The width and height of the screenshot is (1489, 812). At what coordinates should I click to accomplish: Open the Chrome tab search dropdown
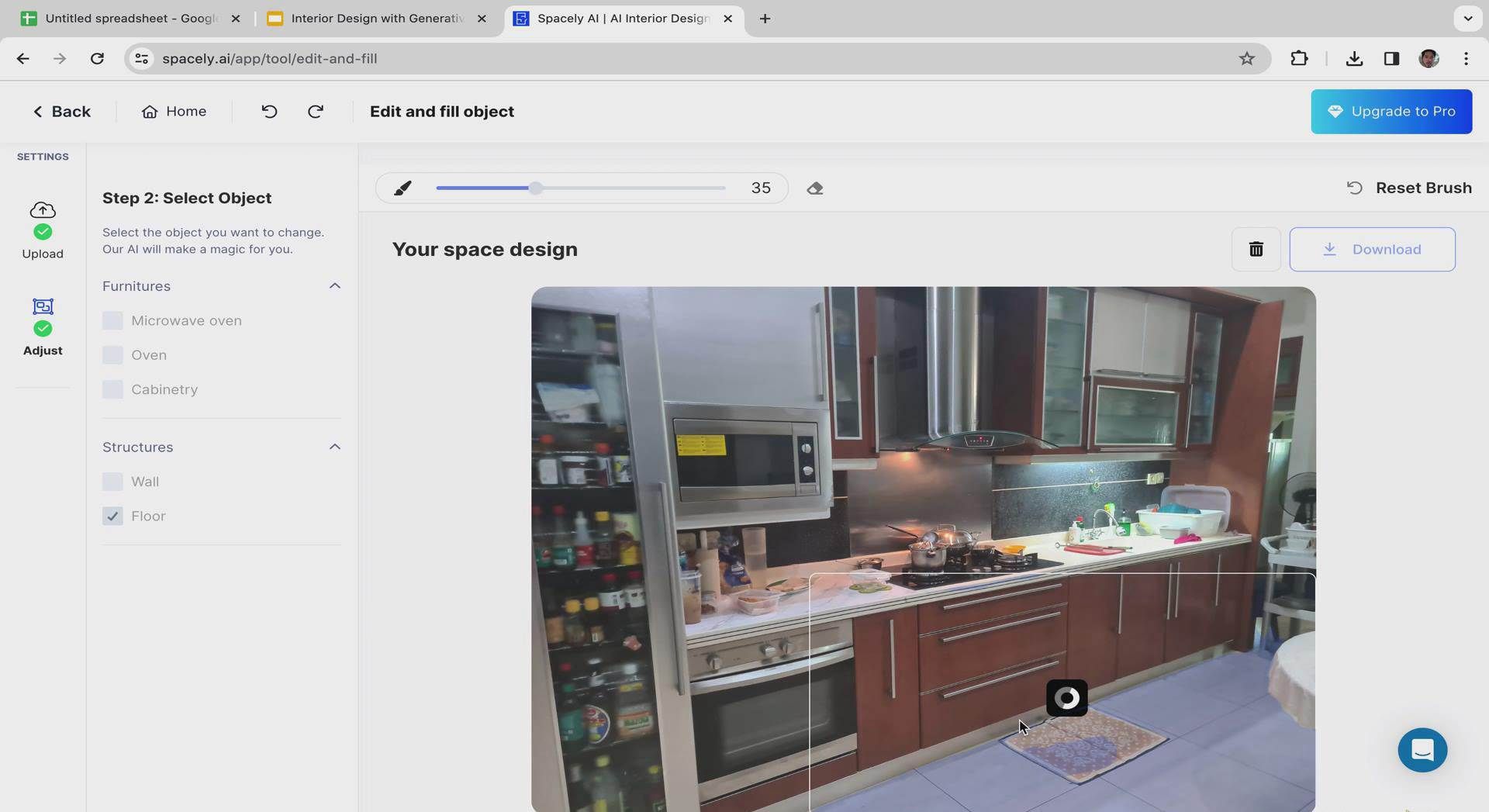pyautogui.click(x=1467, y=18)
